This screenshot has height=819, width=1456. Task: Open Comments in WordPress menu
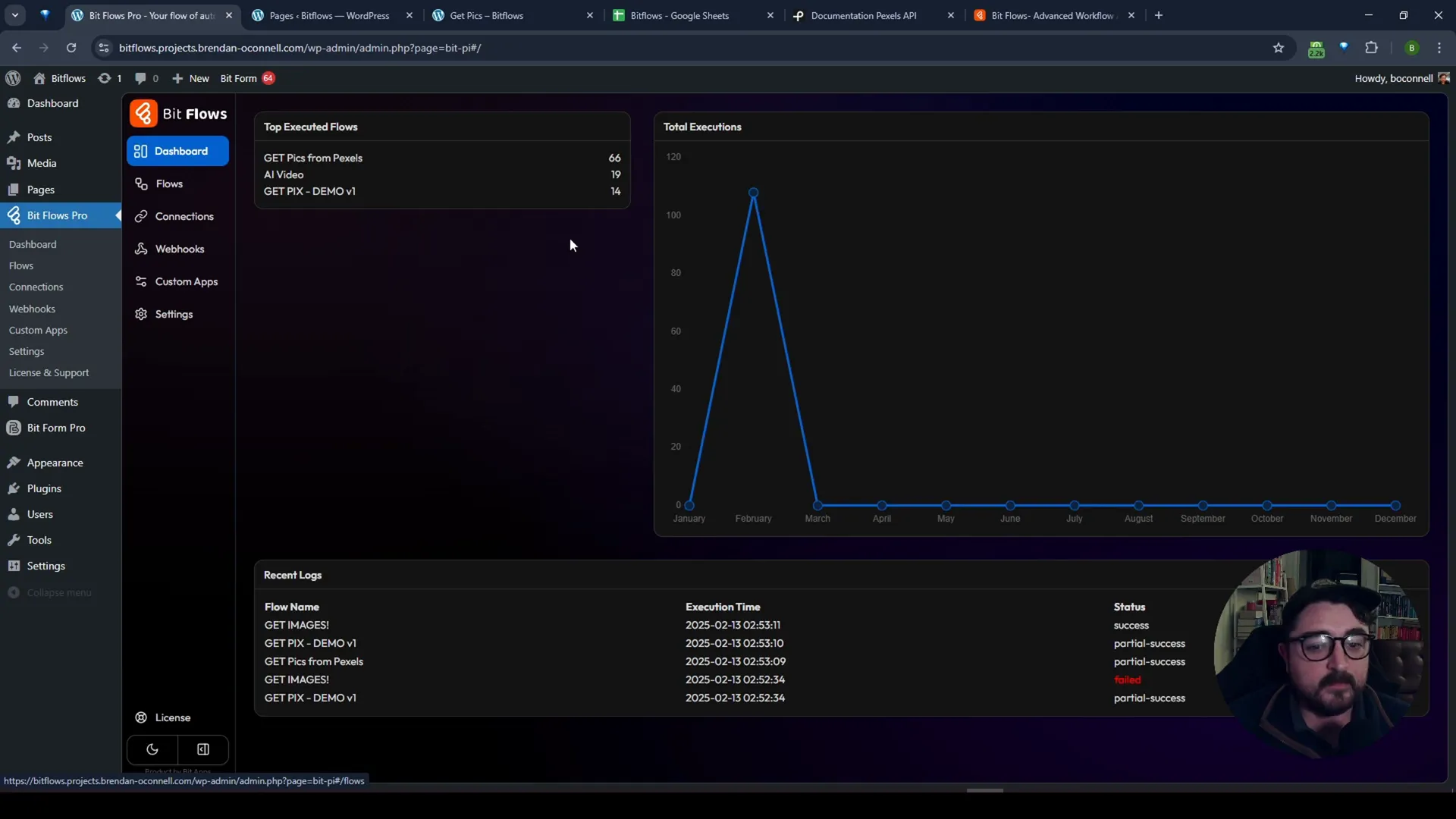61,402
